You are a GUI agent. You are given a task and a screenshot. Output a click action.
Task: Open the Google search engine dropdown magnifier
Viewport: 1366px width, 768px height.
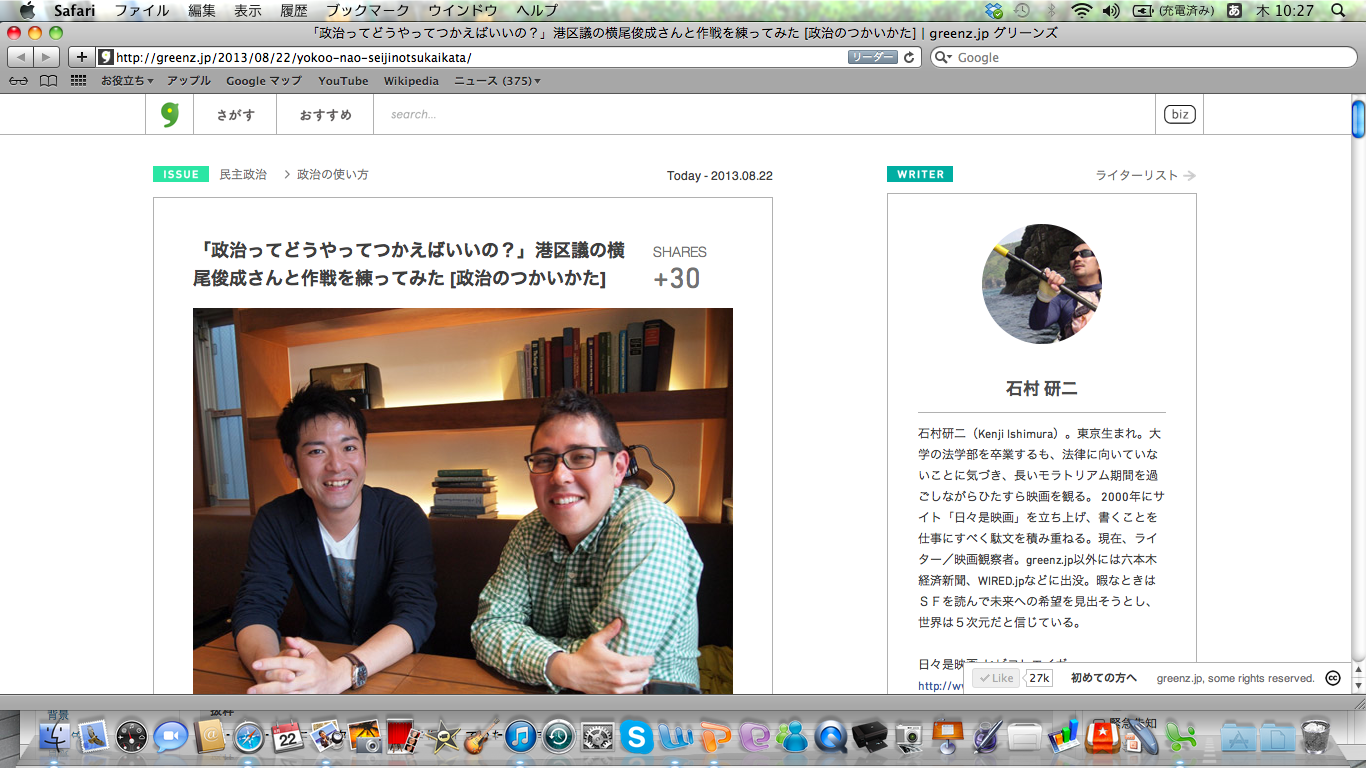pyautogui.click(x=943, y=58)
